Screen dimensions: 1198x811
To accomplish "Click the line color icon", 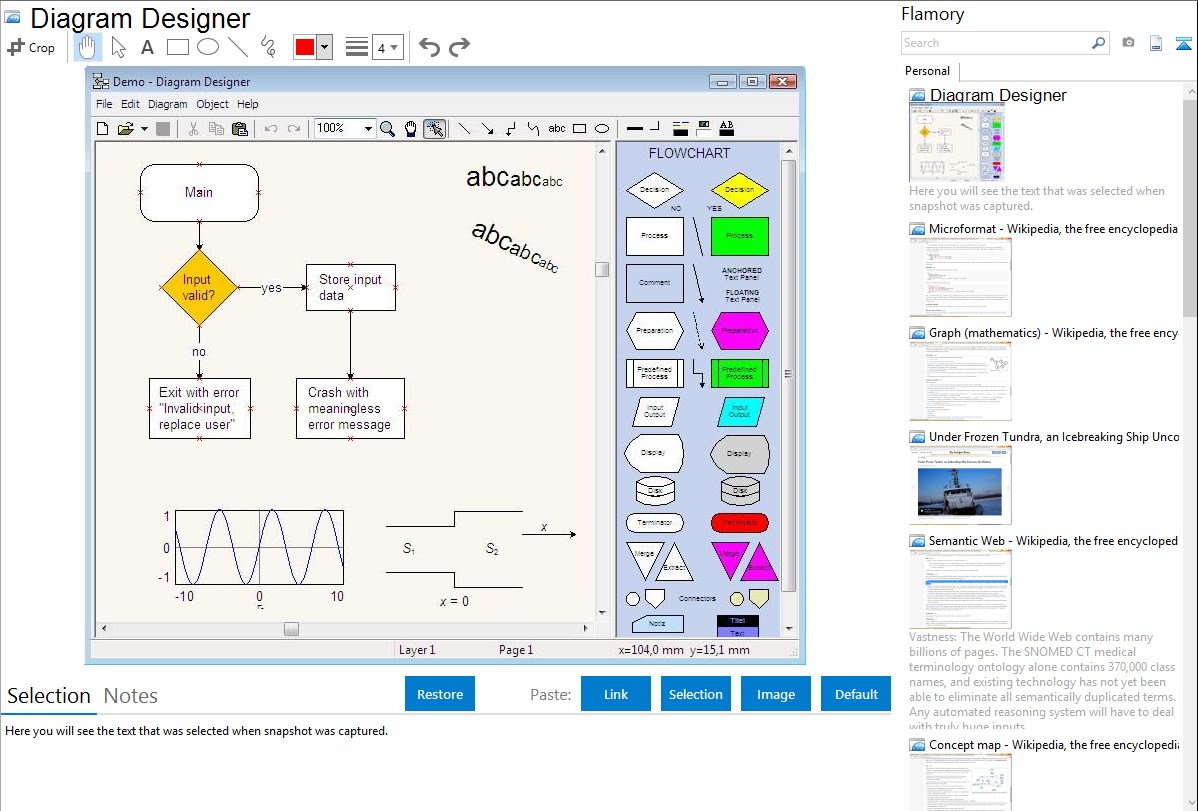I will [681, 128].
